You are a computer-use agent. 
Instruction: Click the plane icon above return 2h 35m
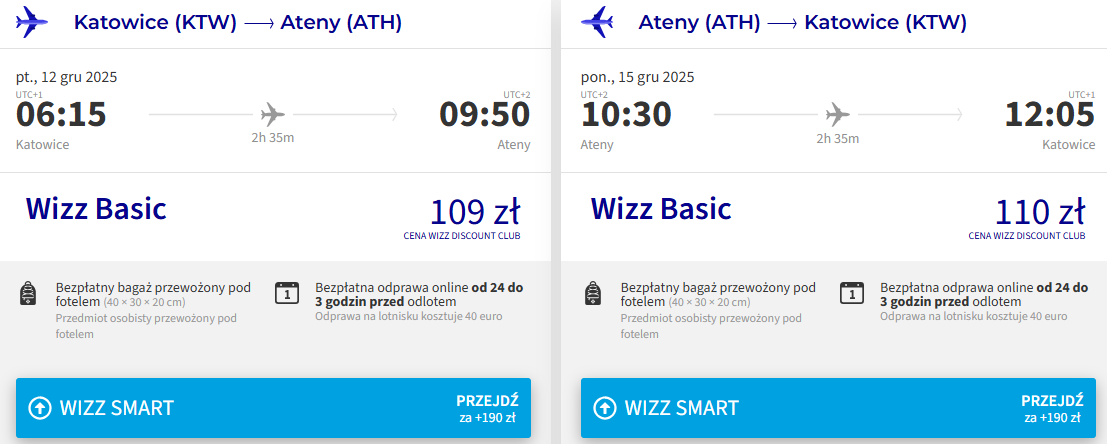pos(837,113)
